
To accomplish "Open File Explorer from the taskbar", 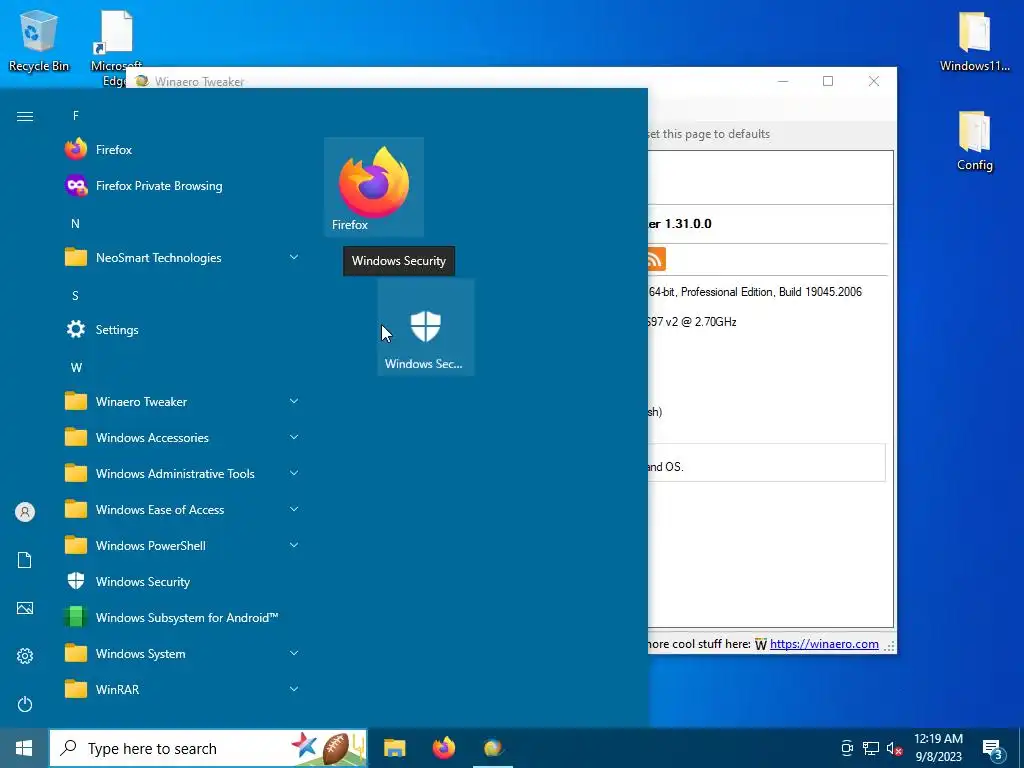I will coord(394,748).
